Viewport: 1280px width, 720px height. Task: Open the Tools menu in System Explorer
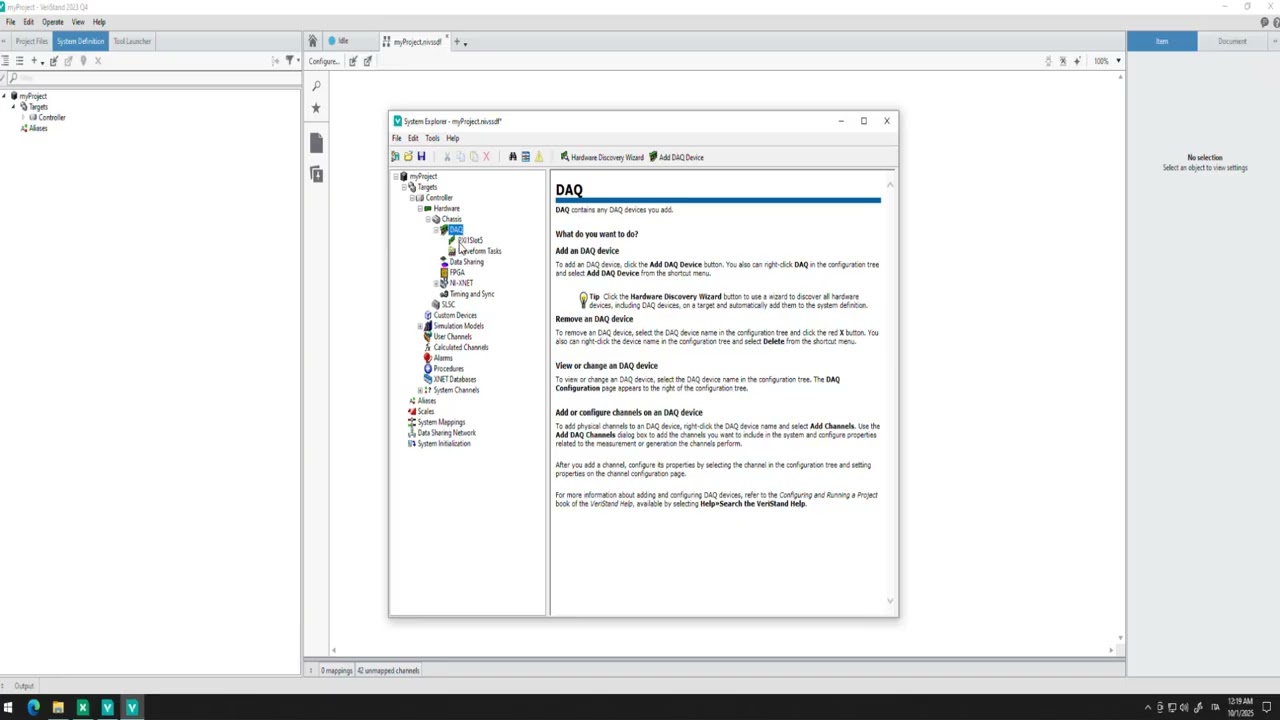tap(432, 138)
